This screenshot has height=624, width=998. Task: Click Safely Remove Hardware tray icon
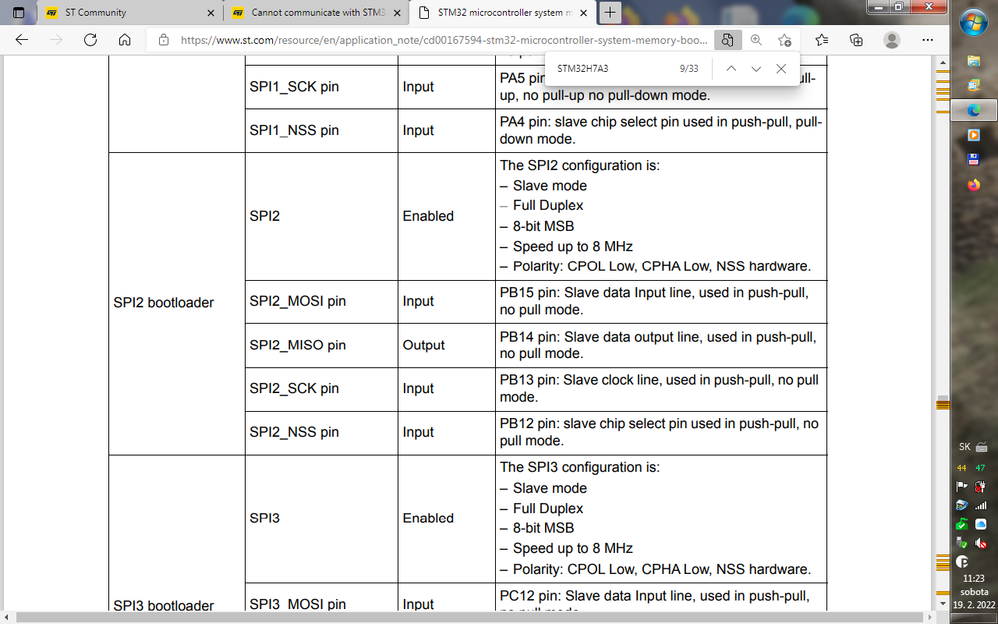pos(962,543)
